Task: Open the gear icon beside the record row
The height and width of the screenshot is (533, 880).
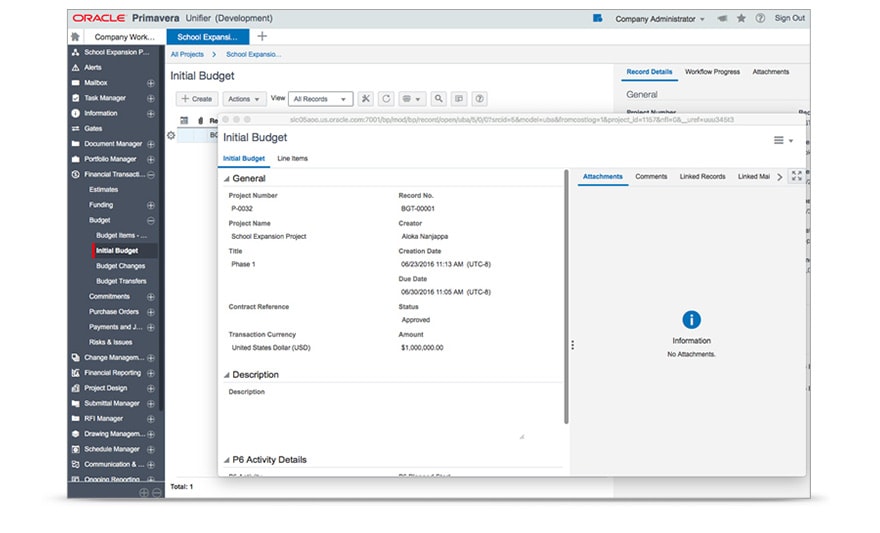Action: pyautogui.click(x=171, y=135)
